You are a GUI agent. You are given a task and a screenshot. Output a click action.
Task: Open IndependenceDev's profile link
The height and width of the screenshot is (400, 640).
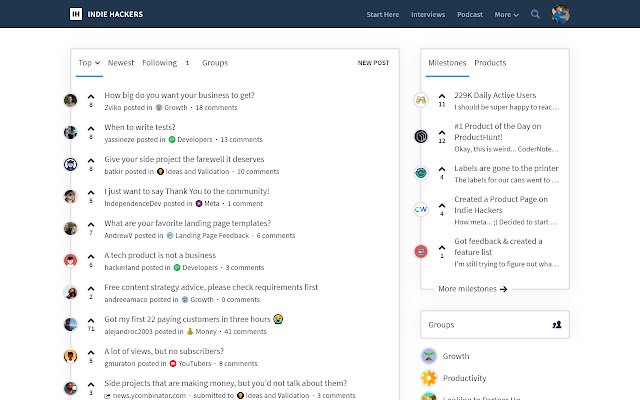[133, 203]
